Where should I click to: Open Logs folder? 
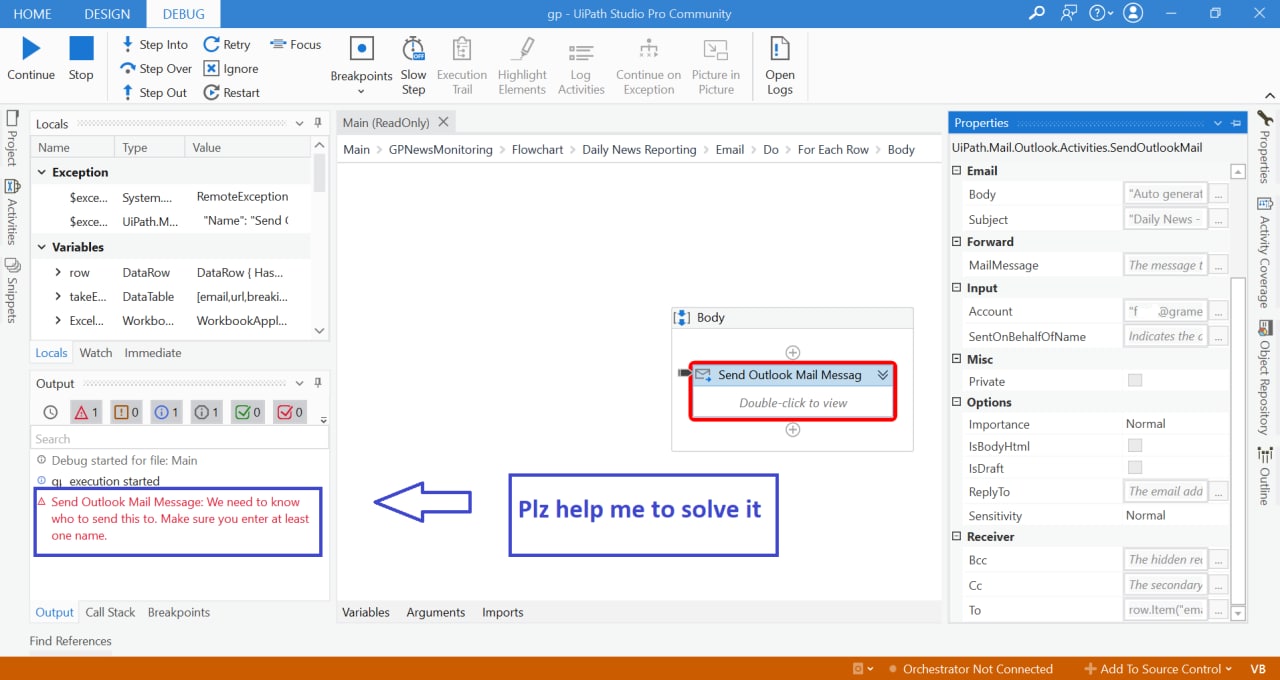780,66
